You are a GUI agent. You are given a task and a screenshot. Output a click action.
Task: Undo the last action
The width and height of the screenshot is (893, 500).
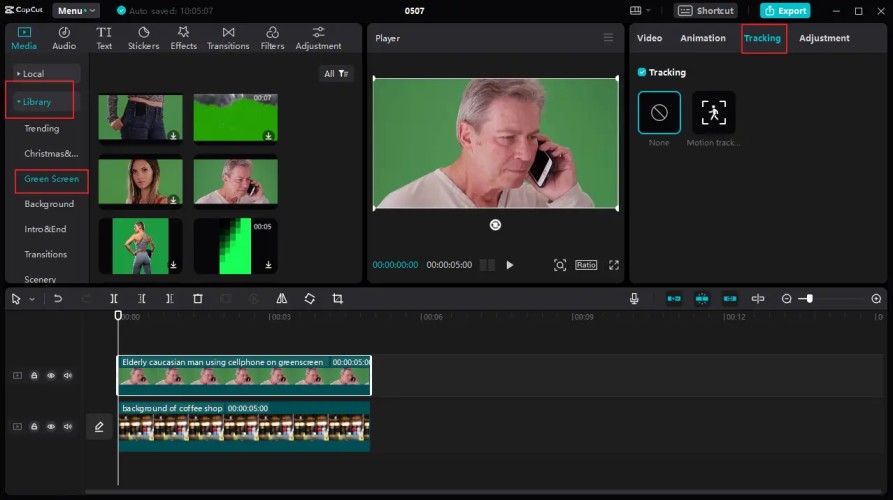(58, 298)
